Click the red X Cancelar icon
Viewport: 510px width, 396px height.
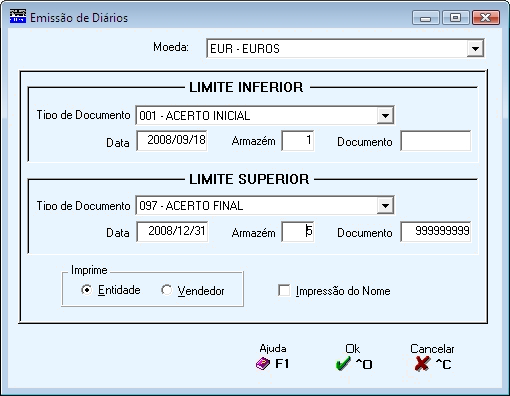422,364
